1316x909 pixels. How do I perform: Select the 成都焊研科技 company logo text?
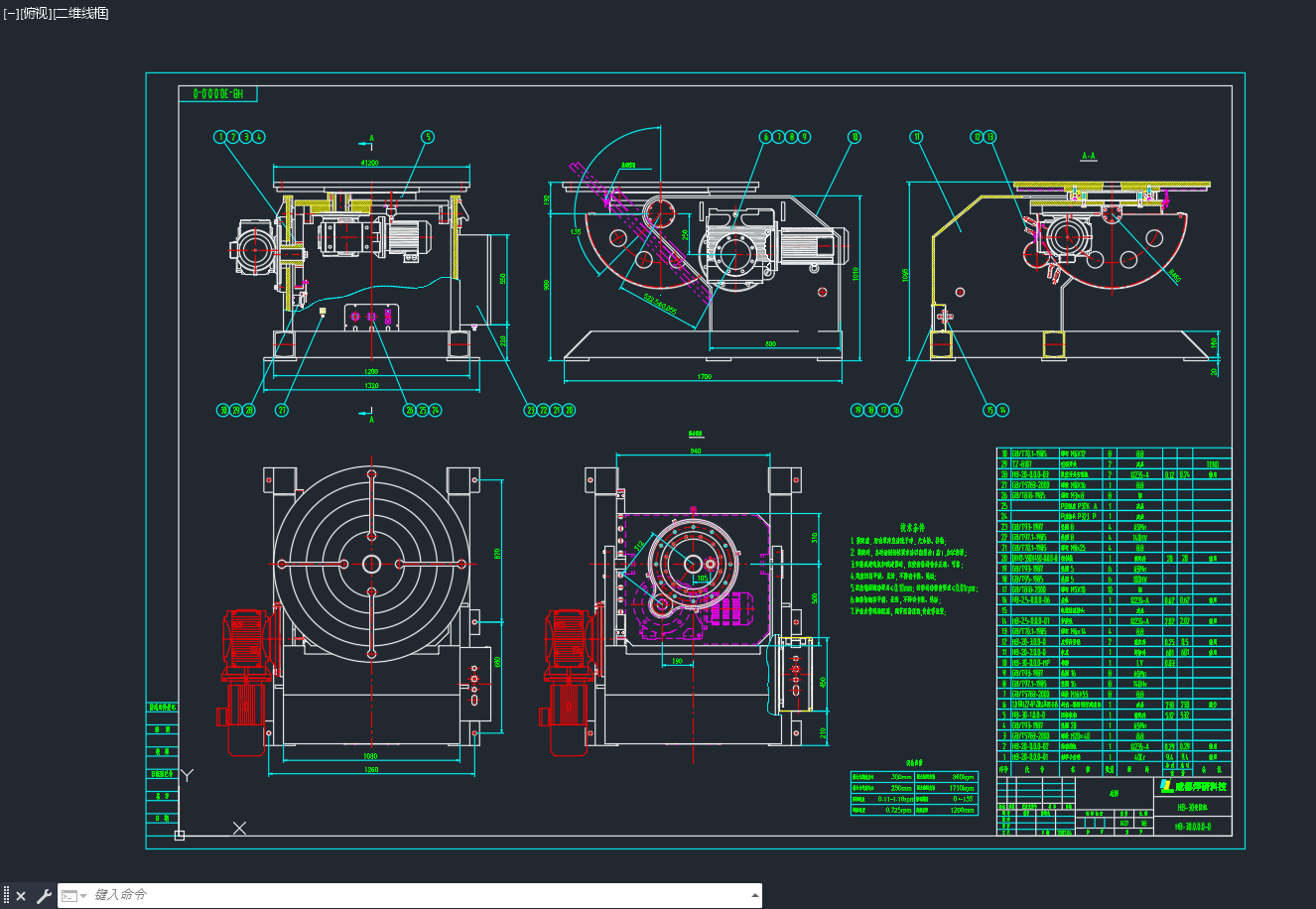click(1200, 787)
